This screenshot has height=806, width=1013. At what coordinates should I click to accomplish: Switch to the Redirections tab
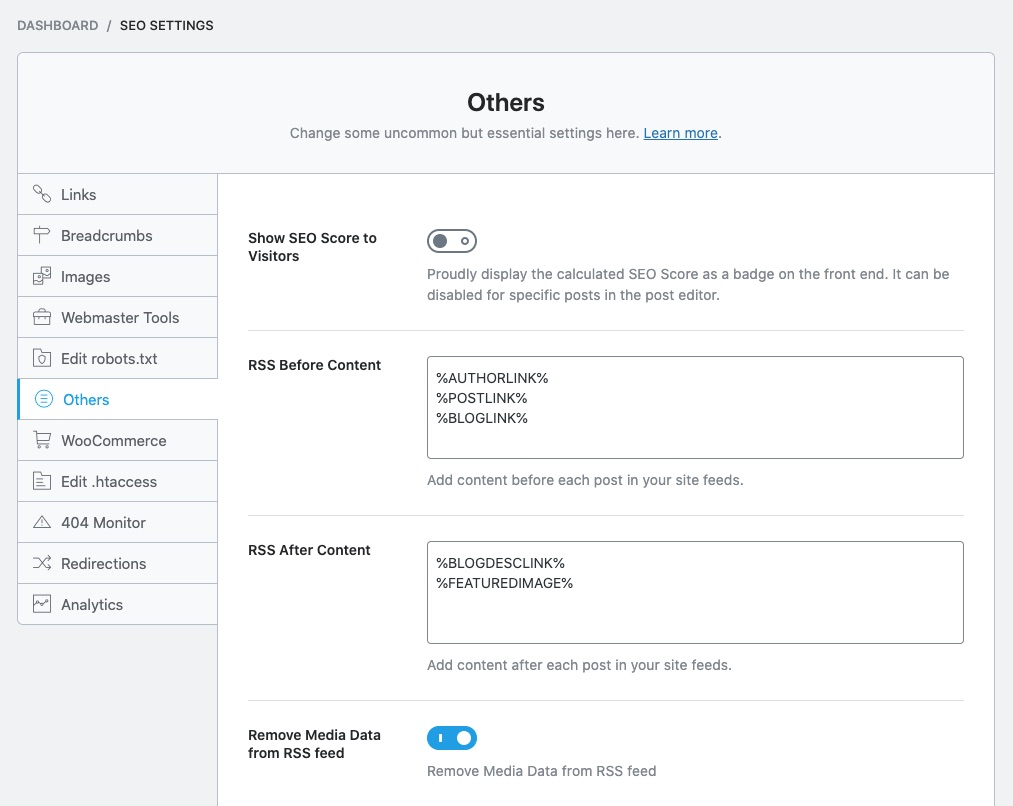click(103, 563)
